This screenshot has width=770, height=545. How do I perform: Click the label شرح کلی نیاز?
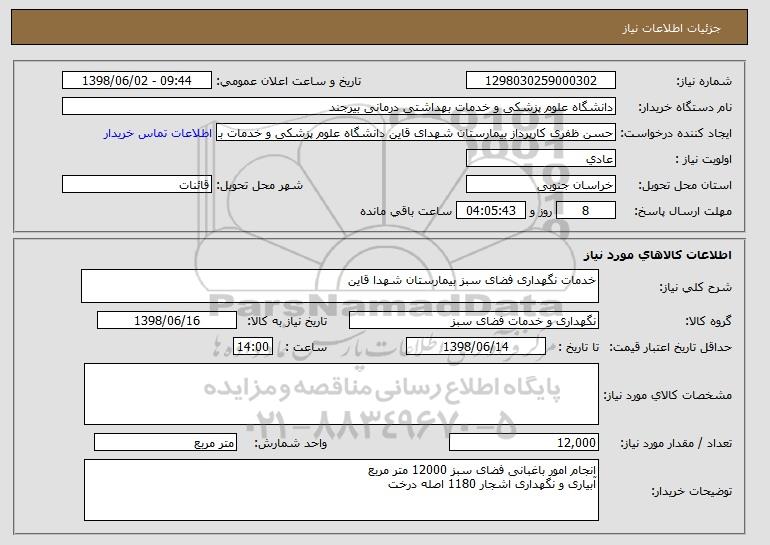pyautogui.click(x=695, y=287)
